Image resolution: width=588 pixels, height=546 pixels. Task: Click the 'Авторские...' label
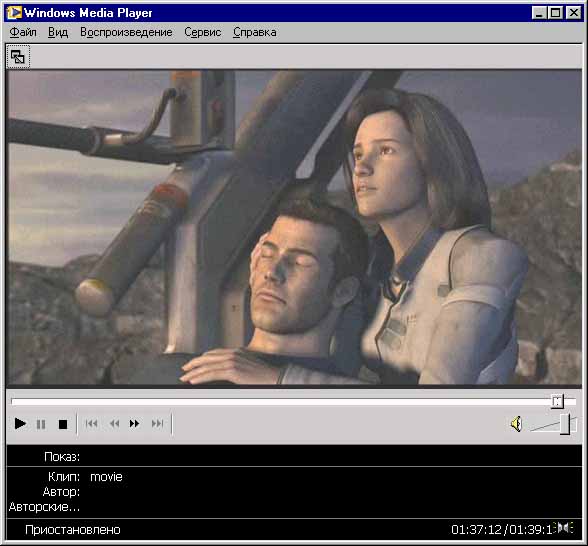(x=44, y=507)
